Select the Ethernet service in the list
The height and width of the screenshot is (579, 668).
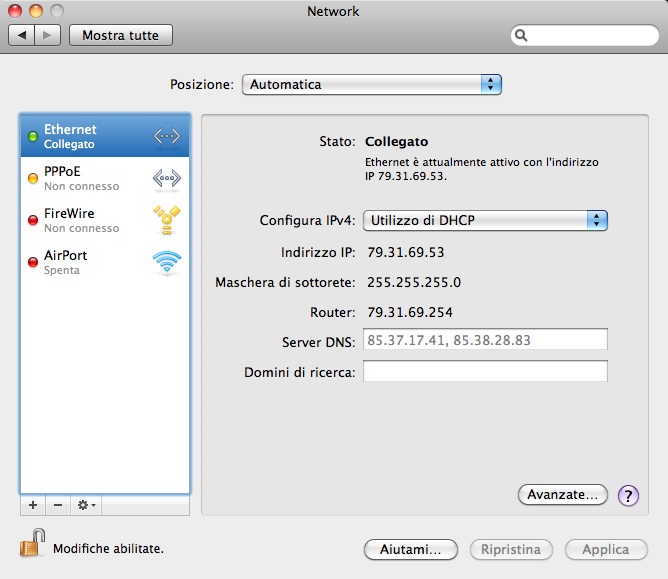click(x=105, y=136)
